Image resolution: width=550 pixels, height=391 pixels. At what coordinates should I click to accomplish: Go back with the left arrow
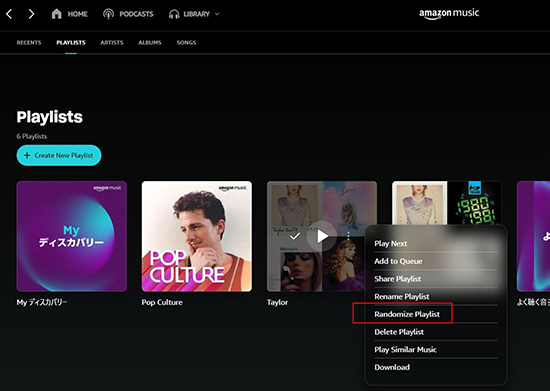pyautogui.click(x=9, y=14)
